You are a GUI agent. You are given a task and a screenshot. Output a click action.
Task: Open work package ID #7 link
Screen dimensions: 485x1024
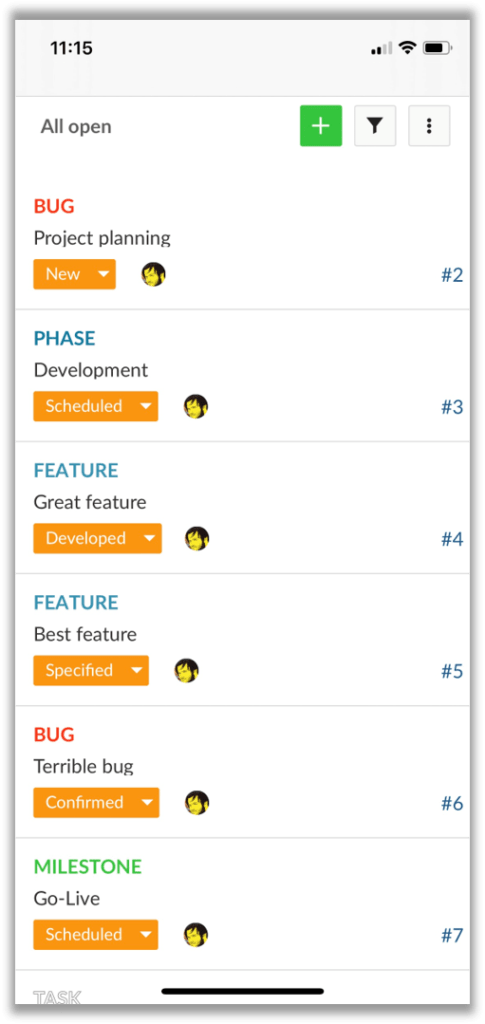(x=452, y=935)
